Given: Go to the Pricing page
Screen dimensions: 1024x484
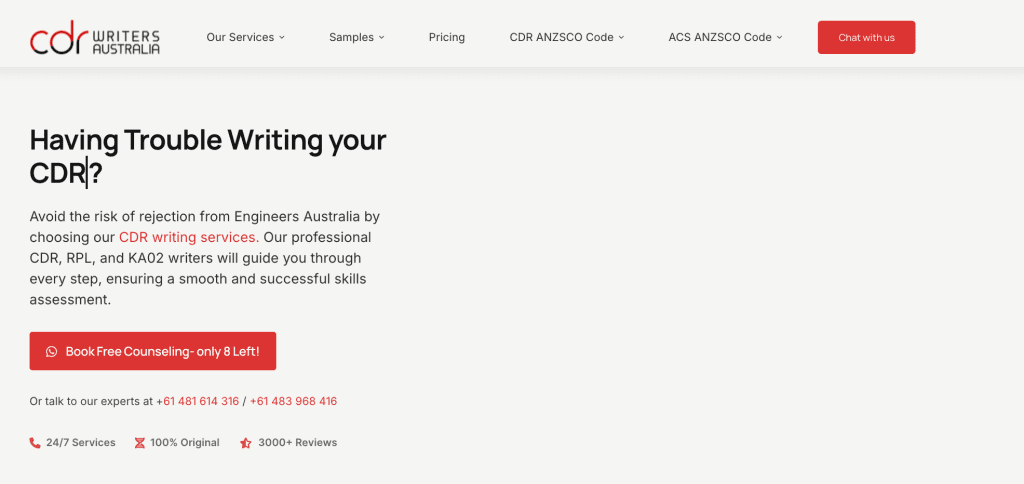Looking at the screenshot, I should pos(447,37).
